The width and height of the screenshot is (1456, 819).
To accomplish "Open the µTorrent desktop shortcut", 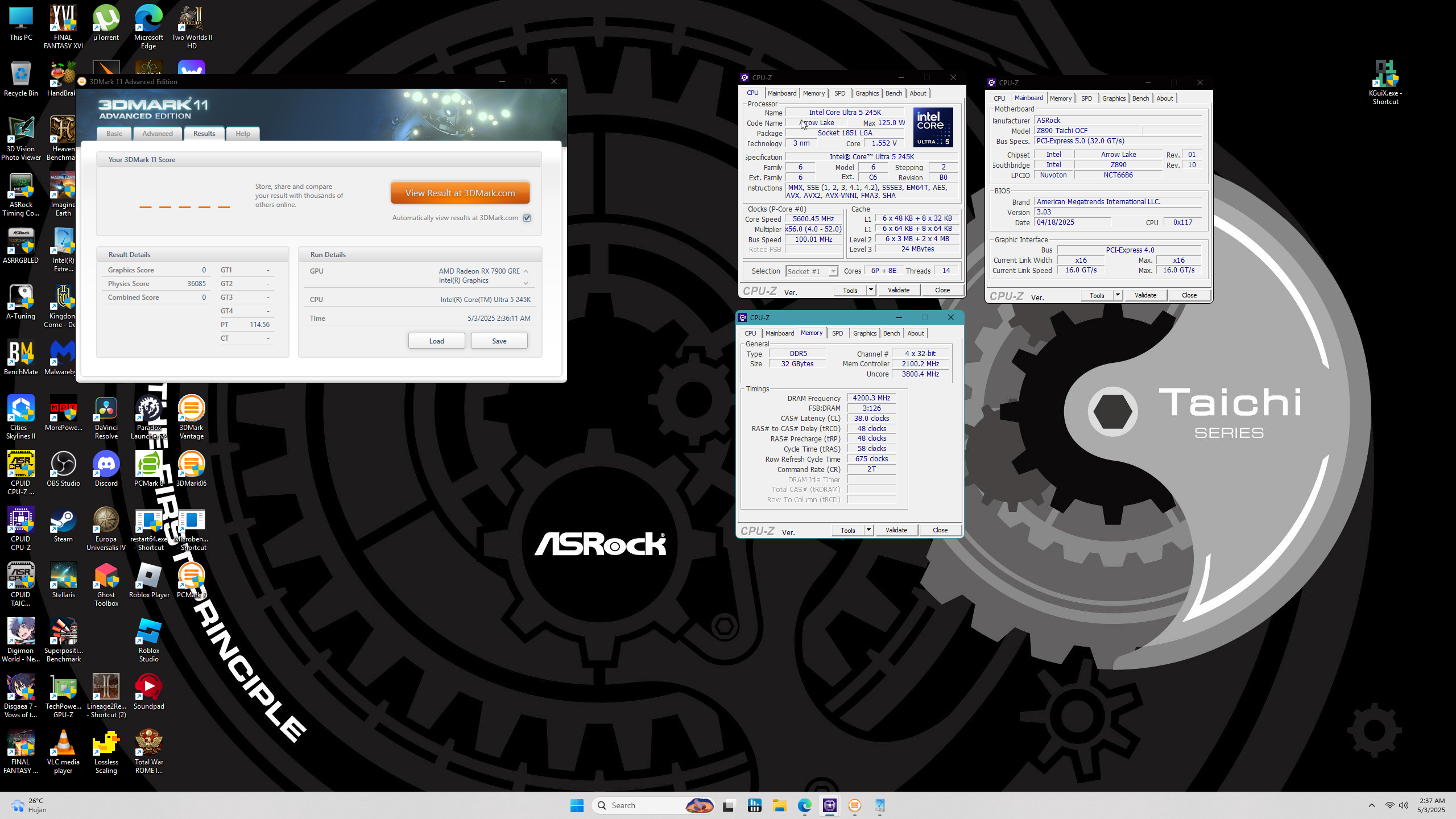I will 106,24.
